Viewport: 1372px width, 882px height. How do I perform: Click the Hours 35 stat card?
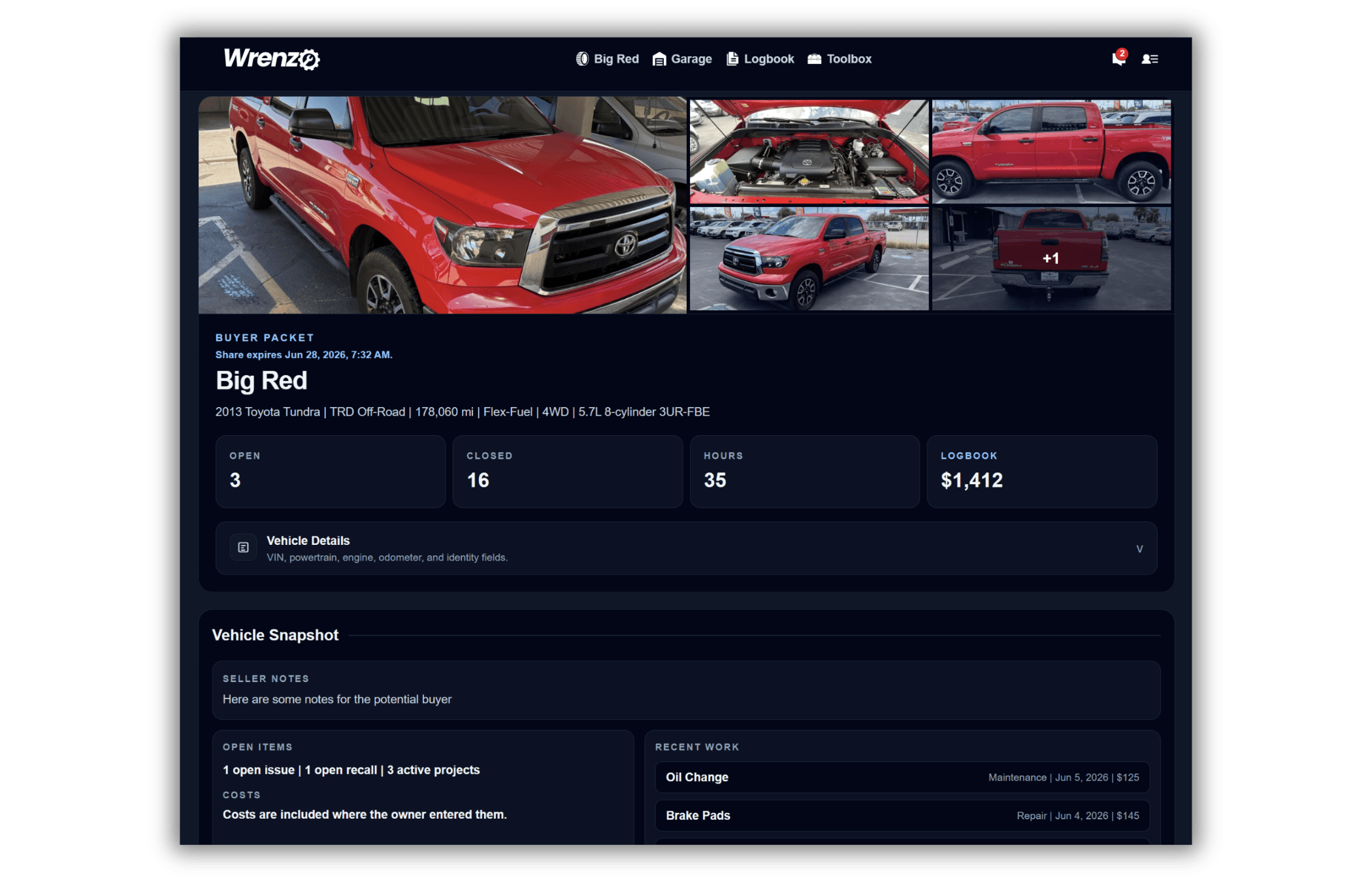click(805, 472)
